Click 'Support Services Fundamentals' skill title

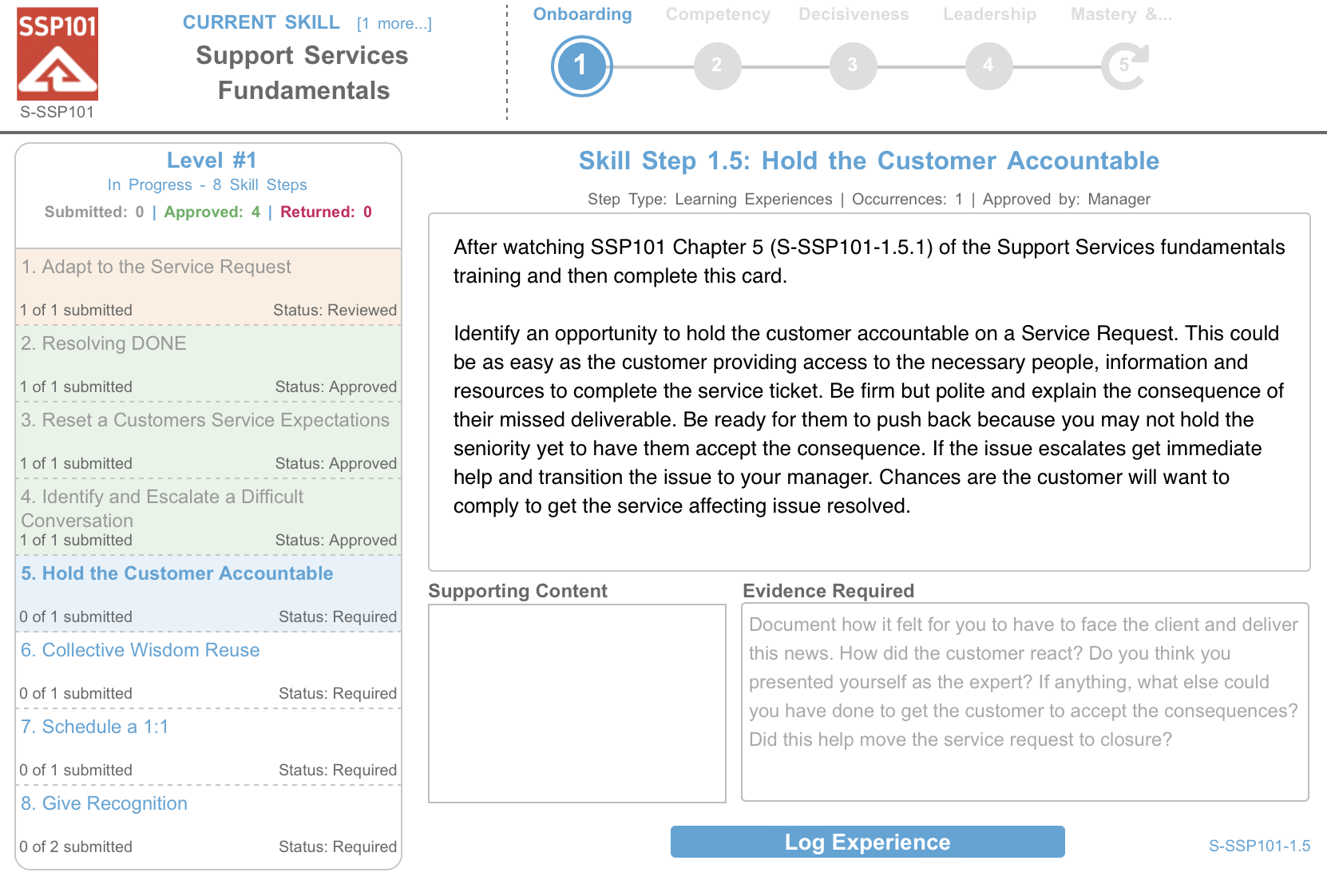(x=303, y=73)
